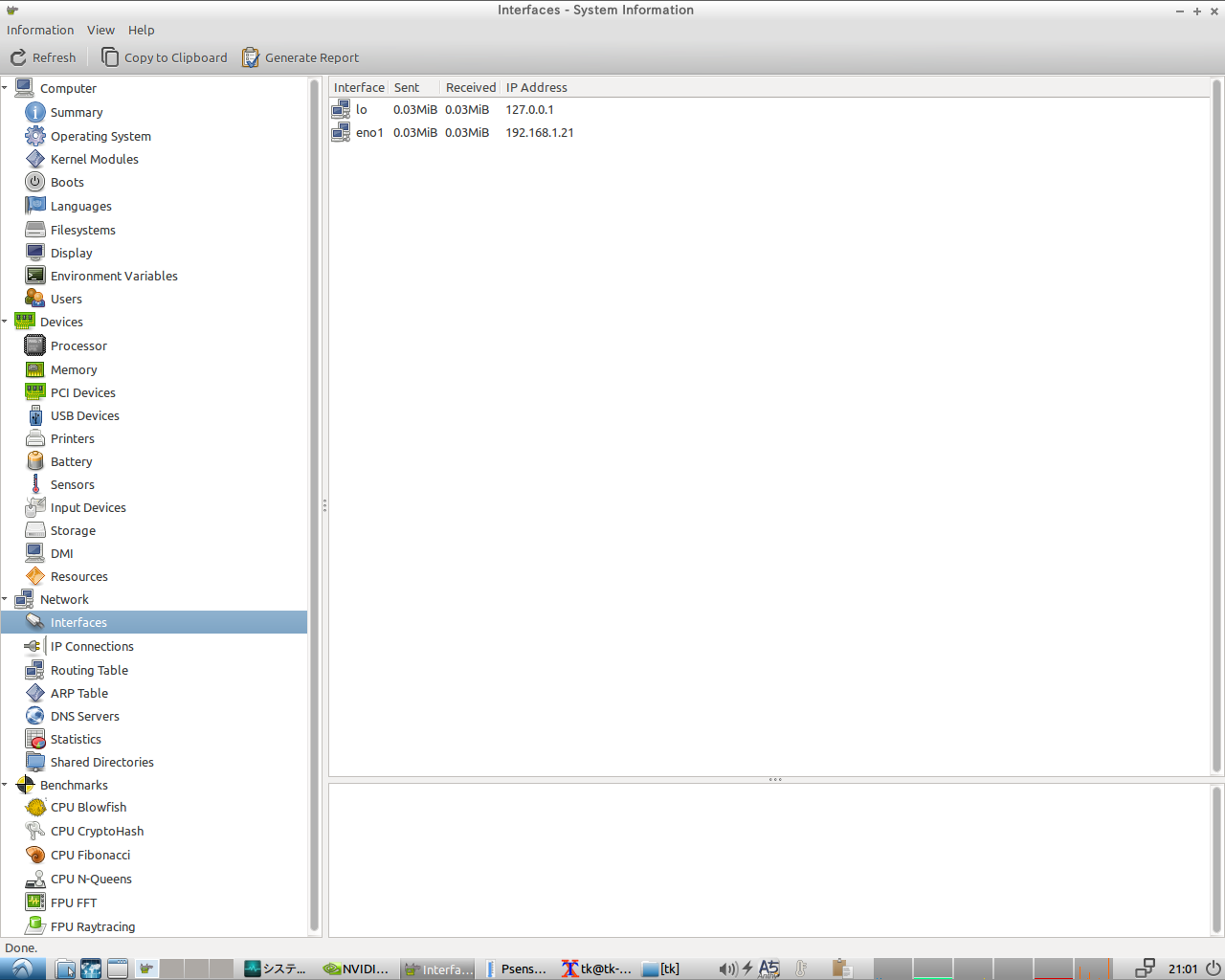1225x980 pixels.
Task: Select the Kernel Modules icon
Action: coord(35,160)
